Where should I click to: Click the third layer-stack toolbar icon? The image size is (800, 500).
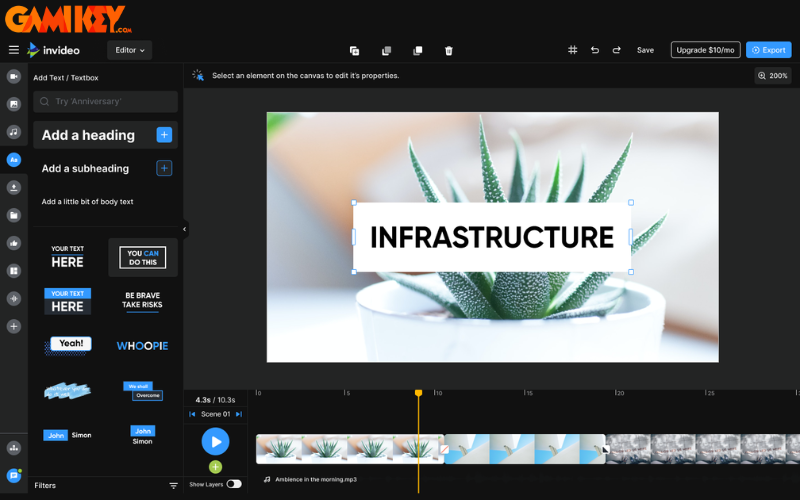[x=417, y=51]
